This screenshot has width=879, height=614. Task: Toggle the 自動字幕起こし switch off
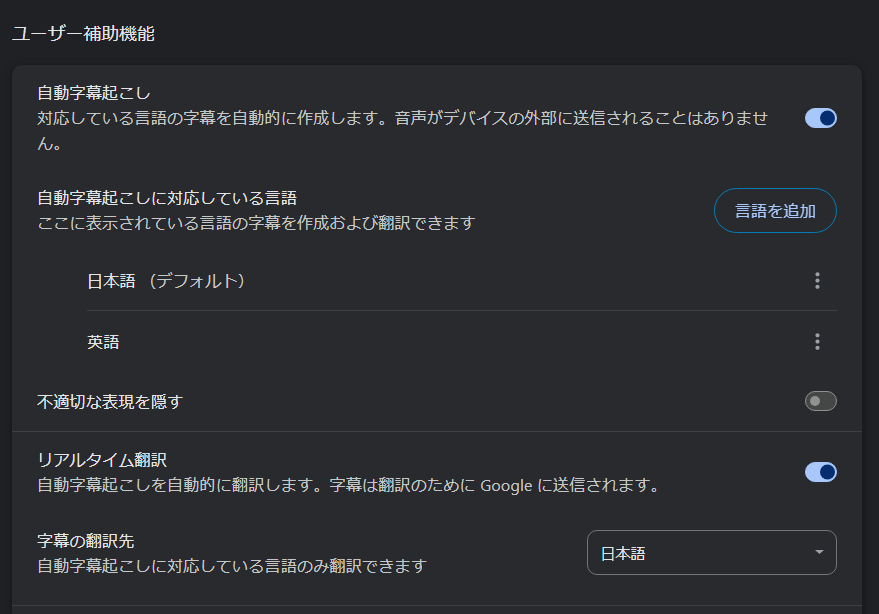820,118
